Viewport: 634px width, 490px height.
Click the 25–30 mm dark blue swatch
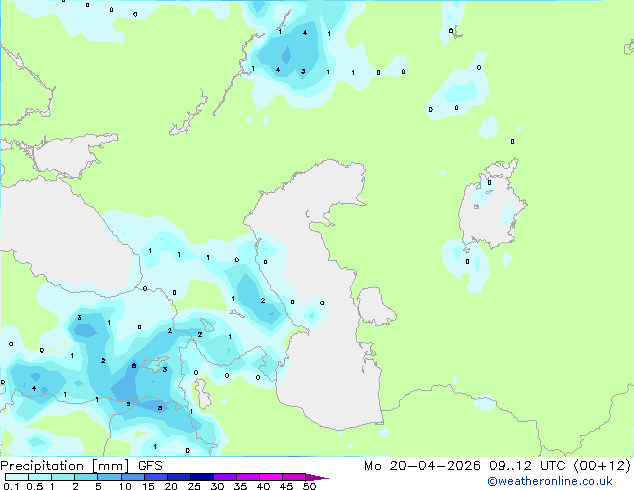[x=202, y=477]
